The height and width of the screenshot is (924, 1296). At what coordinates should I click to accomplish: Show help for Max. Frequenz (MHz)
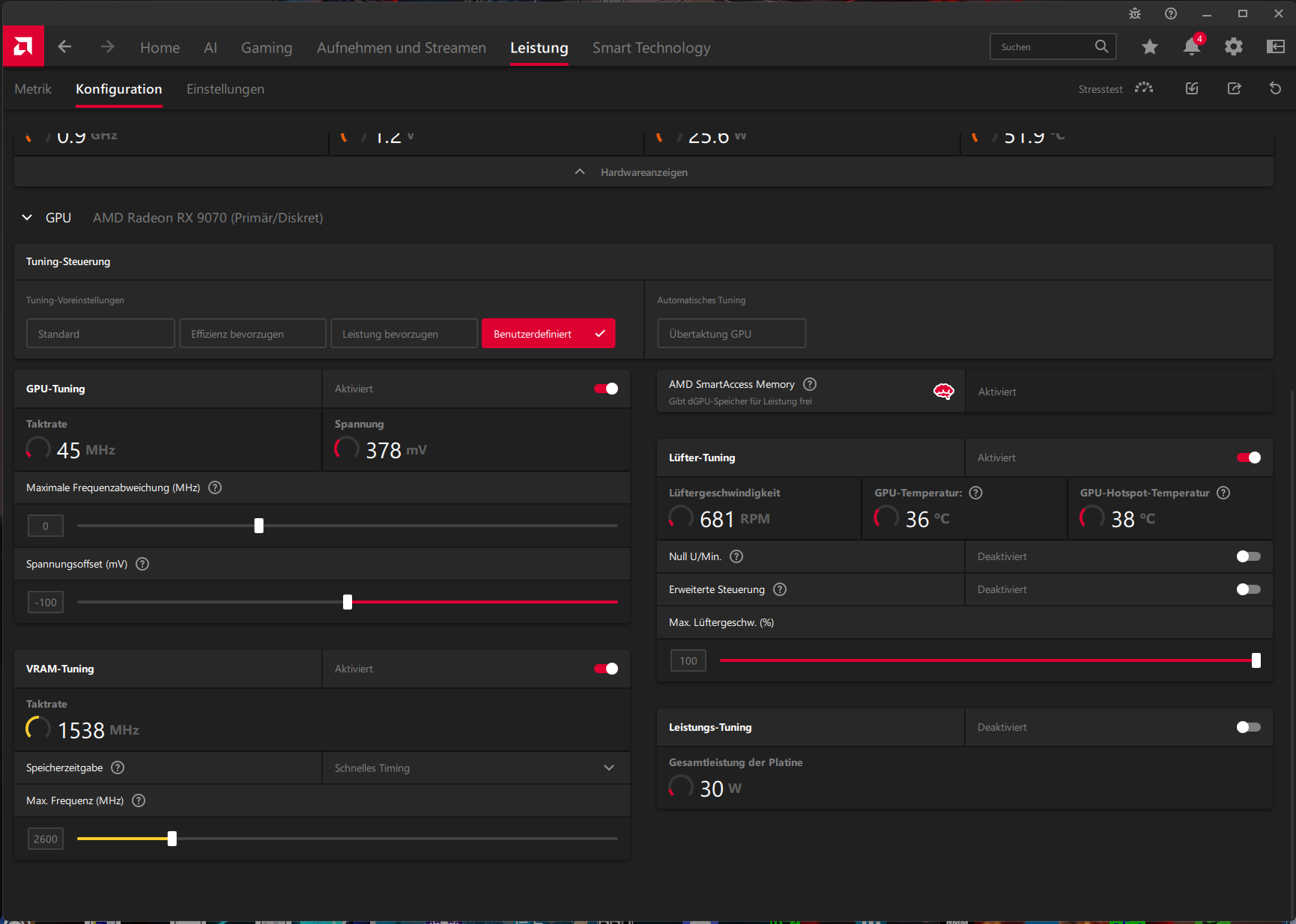coord(139,800)
